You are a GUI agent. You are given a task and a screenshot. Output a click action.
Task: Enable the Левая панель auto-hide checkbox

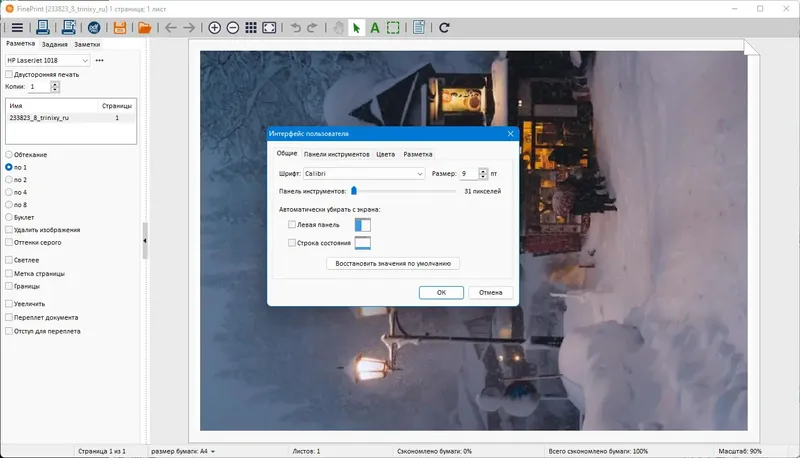(292, 225)
